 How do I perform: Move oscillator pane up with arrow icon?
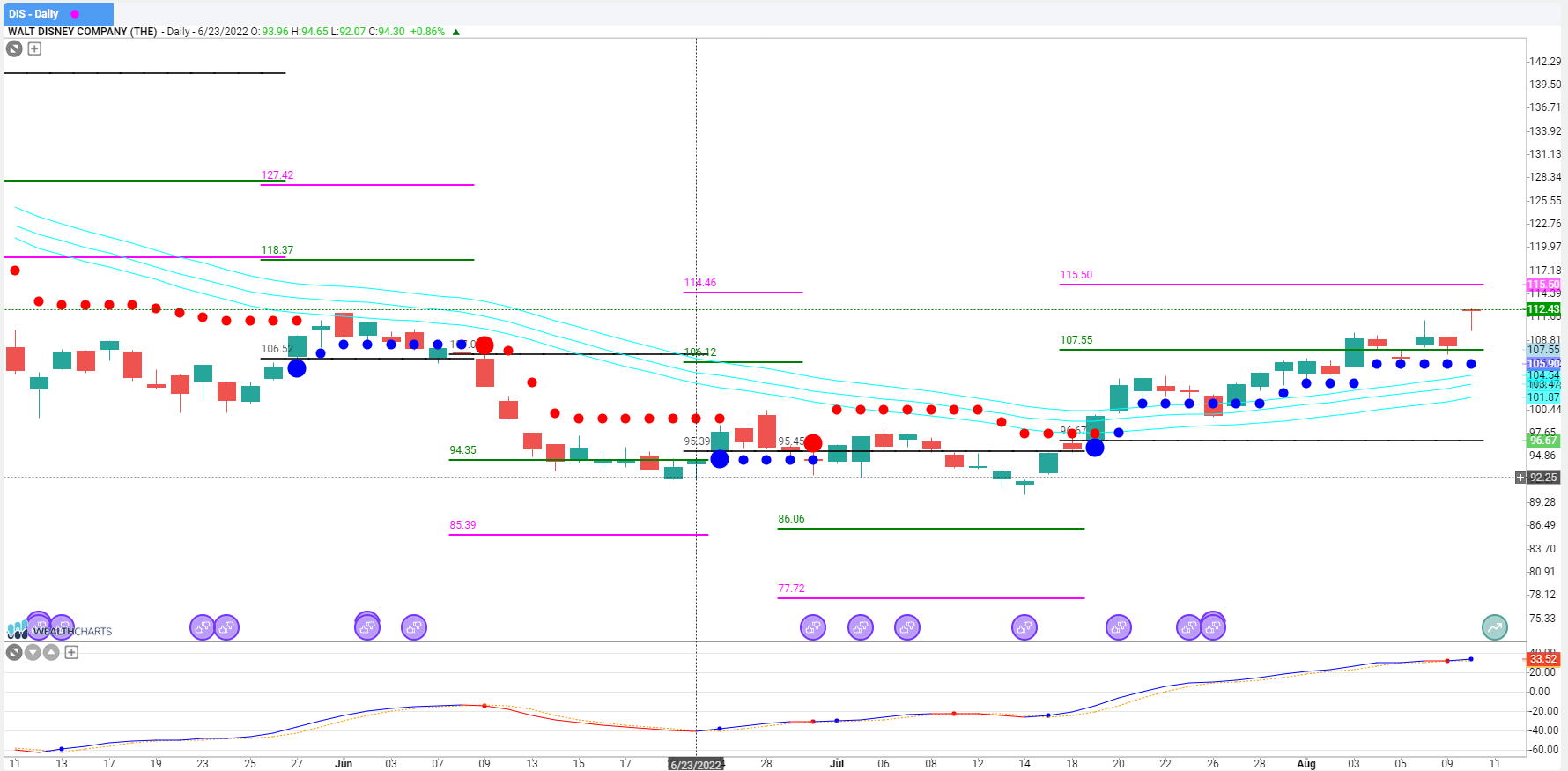pos(51,652)
